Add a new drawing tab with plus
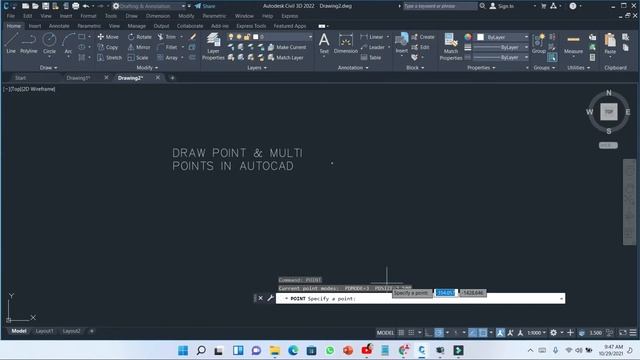The image size is (640, 360). 172,78
